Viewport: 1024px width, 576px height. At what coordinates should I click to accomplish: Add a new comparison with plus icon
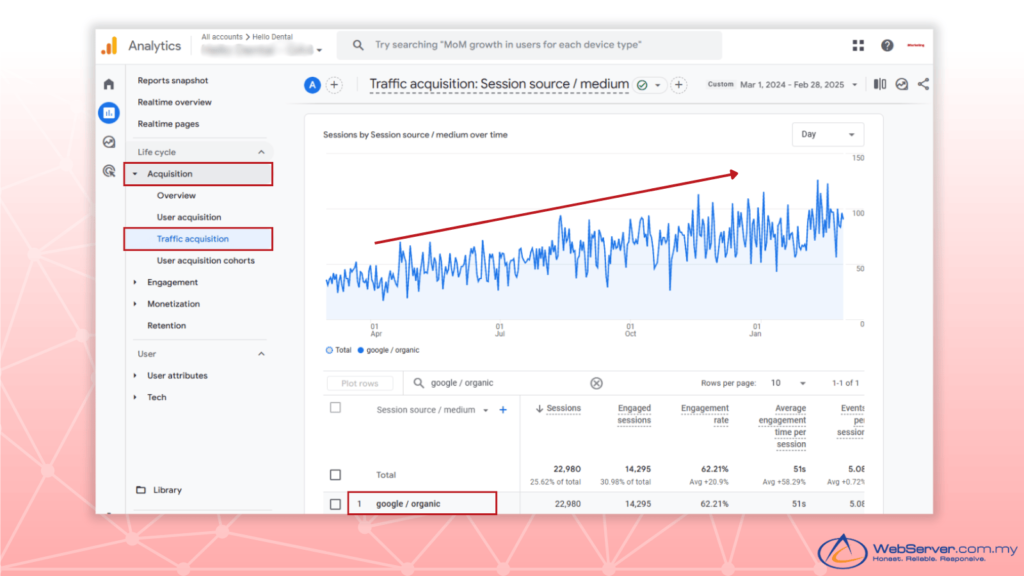tap(334, 85)
